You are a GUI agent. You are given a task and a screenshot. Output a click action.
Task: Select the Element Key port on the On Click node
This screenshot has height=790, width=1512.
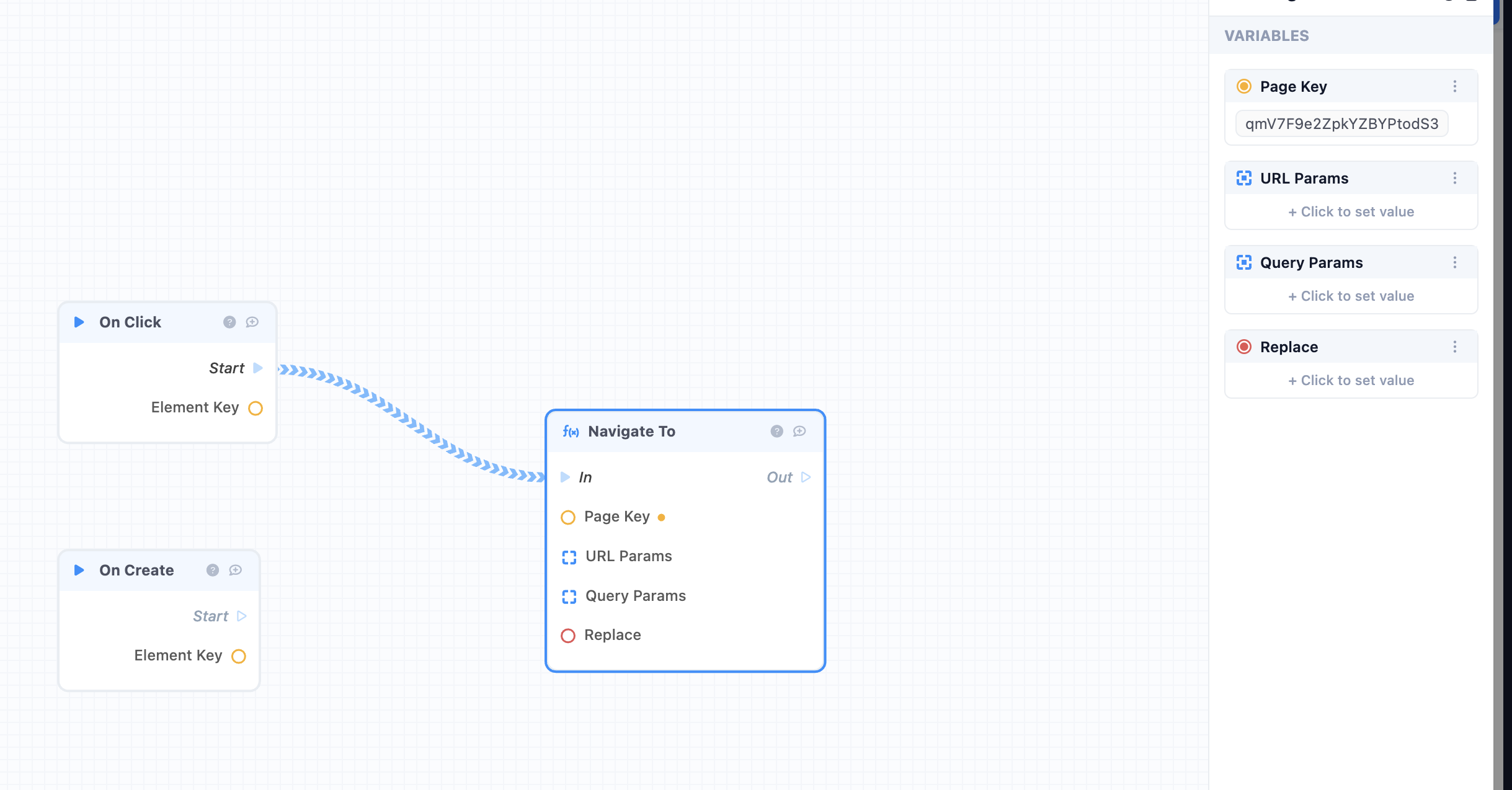[x=256, y=408]
